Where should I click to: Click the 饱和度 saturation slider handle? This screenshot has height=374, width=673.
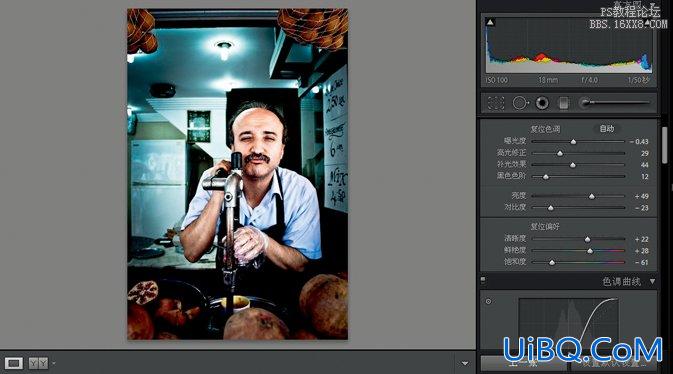552,262
